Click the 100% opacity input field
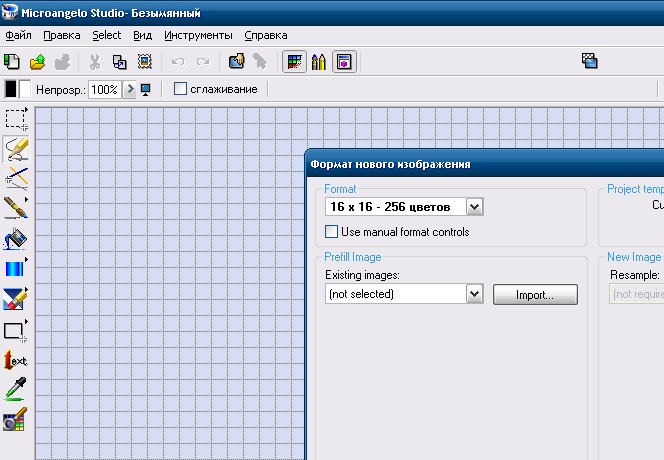Viewport: 664px width, 460px height. click(105, 90)
